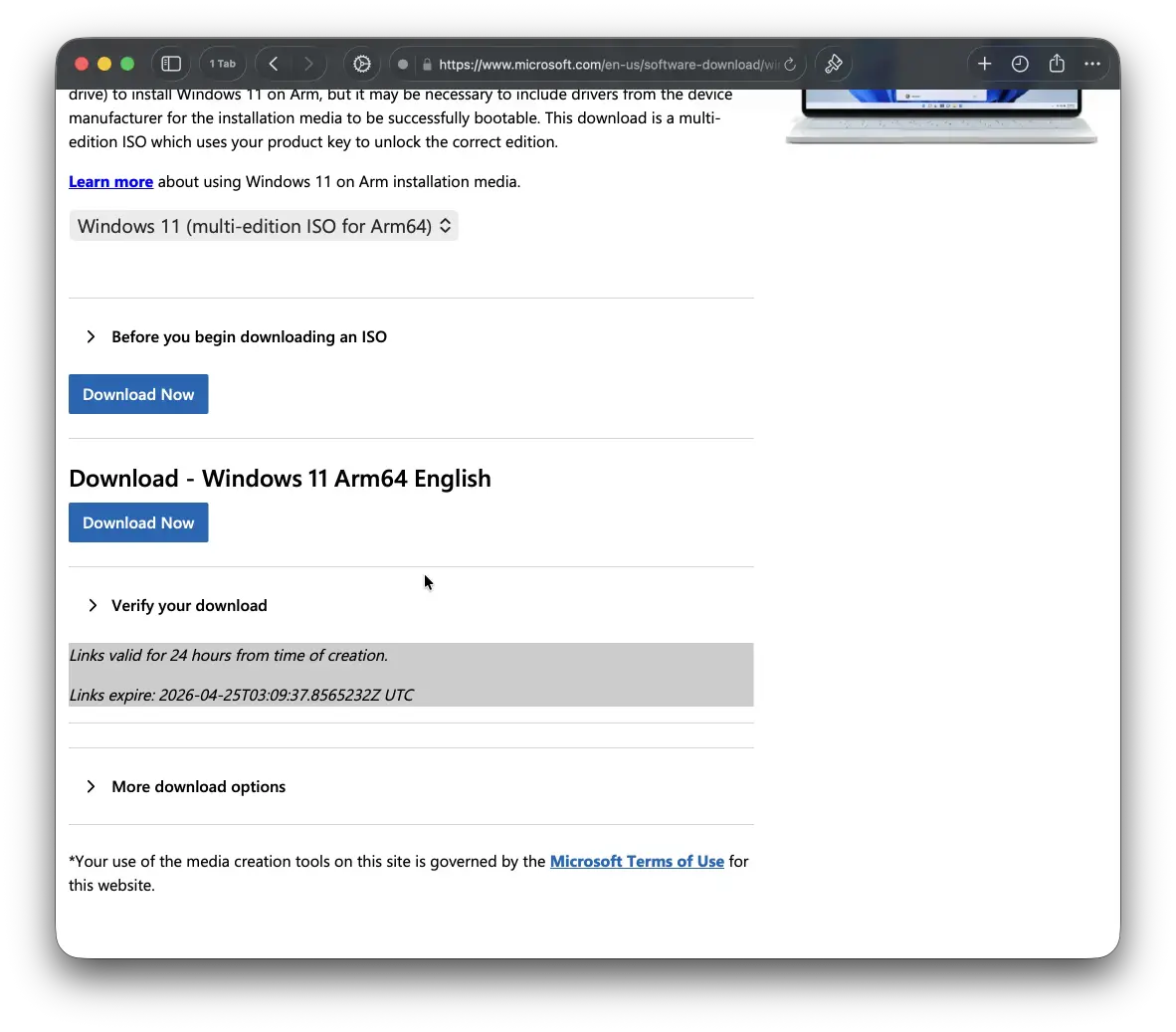Go forward to the next page
Screen dimensions: 1176x1032
[308, 64]
